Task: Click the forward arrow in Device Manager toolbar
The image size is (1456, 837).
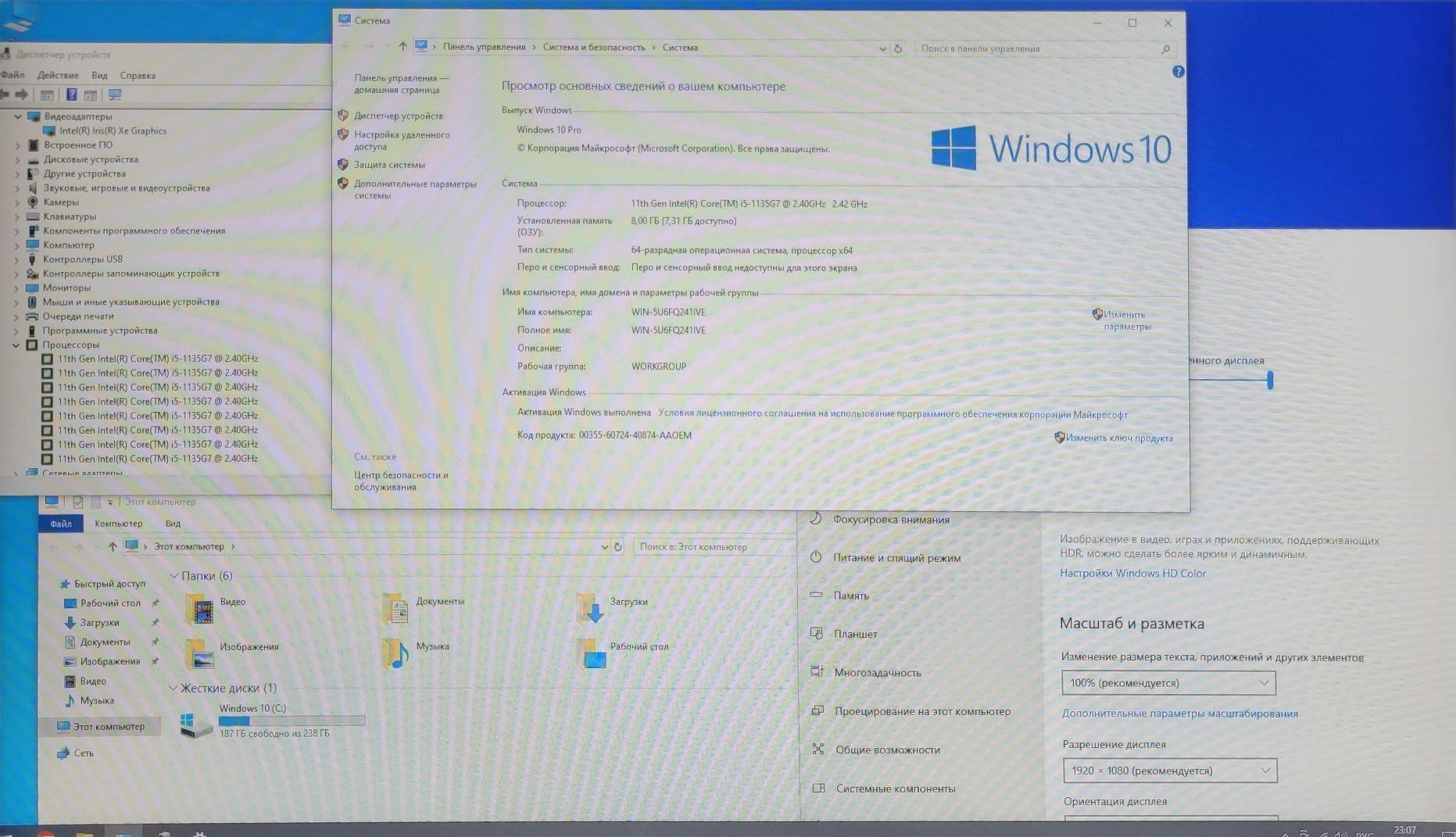Action: point(22,95)
